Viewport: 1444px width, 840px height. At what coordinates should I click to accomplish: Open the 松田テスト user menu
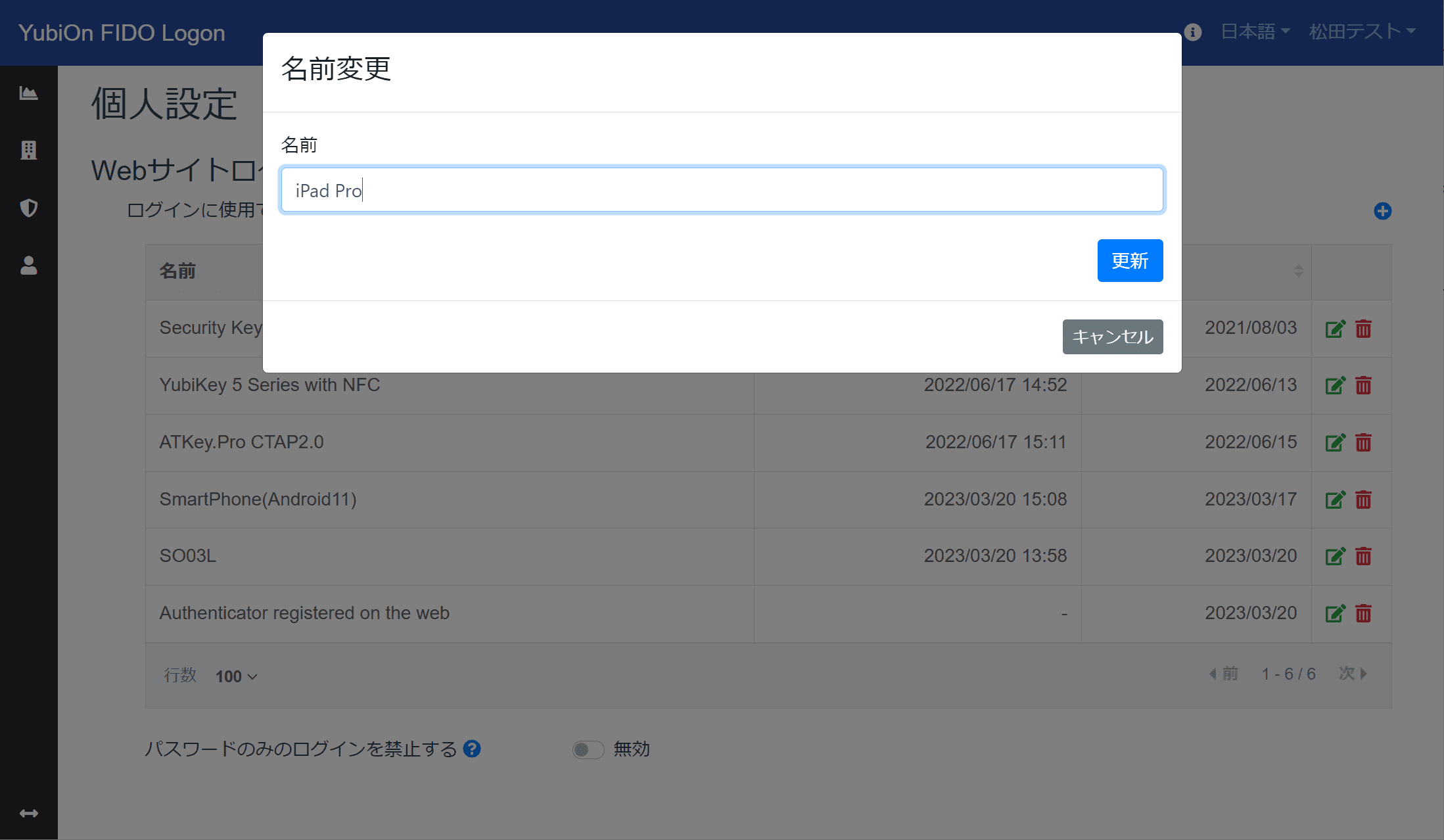[x=1362, y=32]
